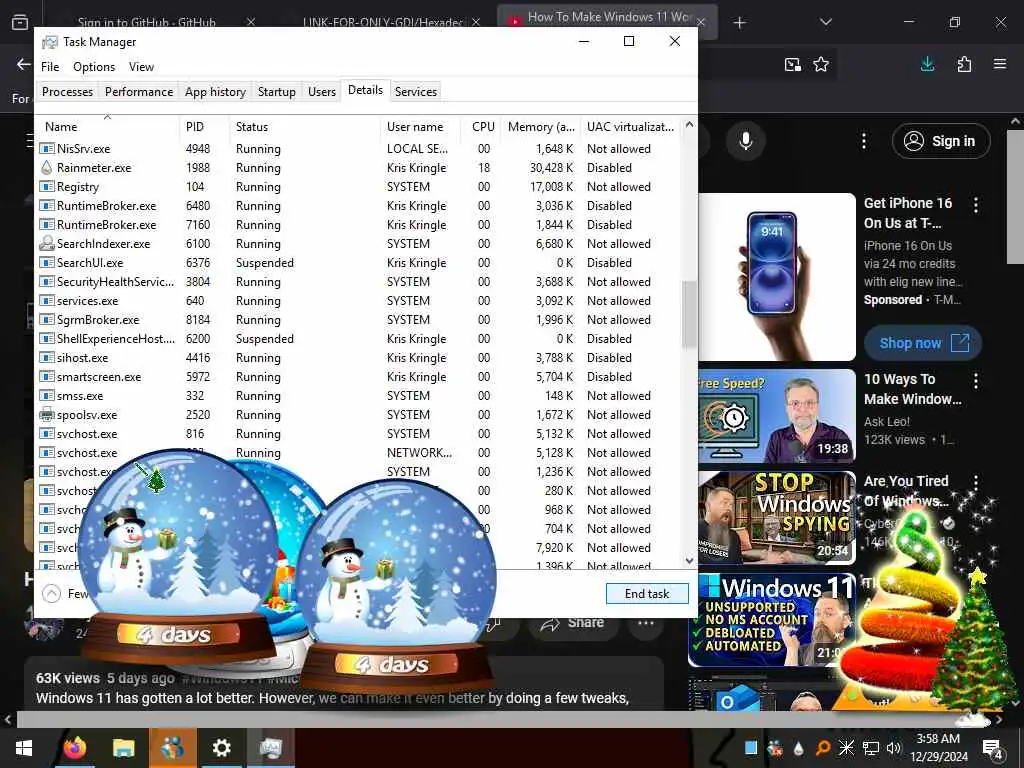Screen dimensions: 1024x768
Task: Expand the list all tabs chevron
Action: pyautogui.click(x=826, y=22)
